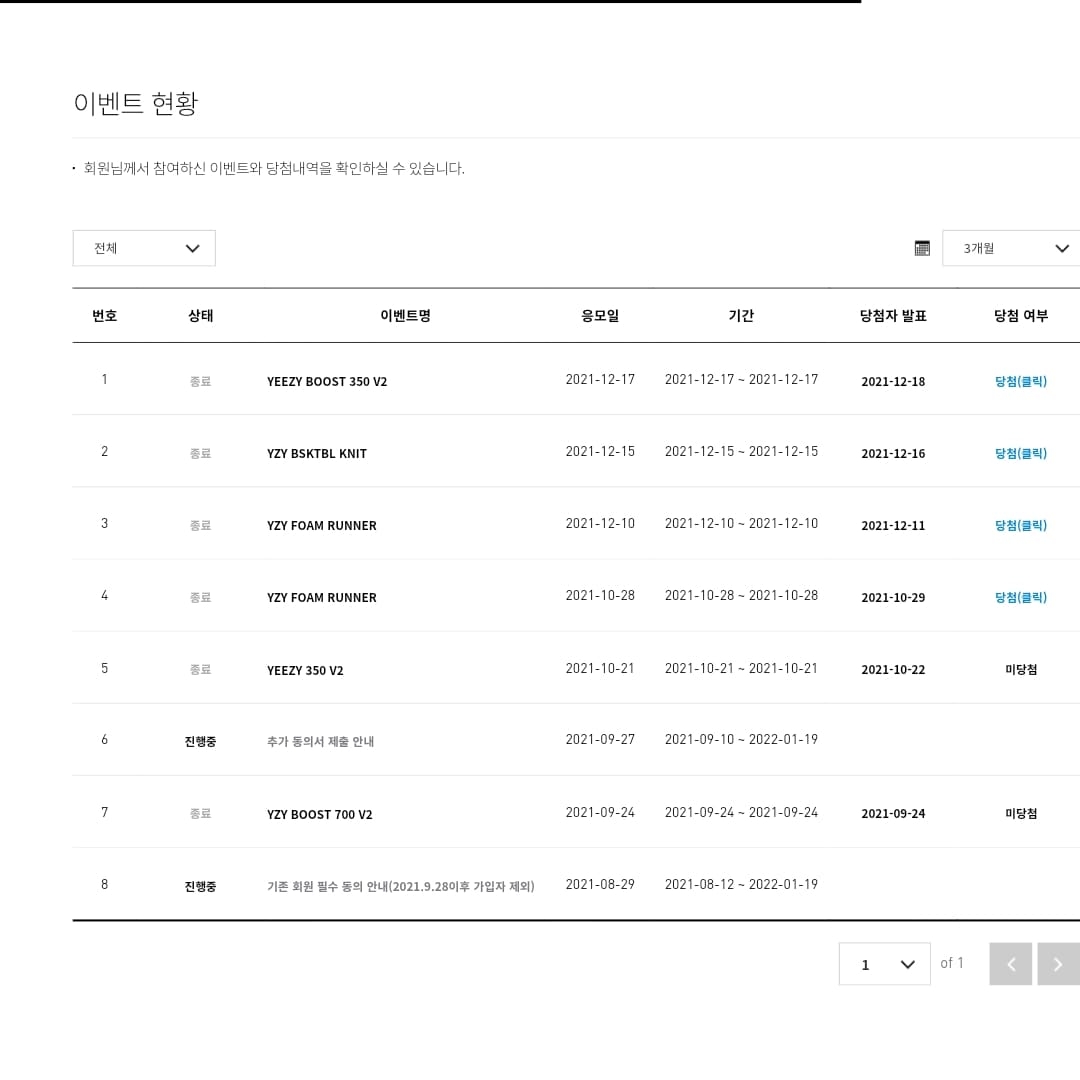
Task: Click the 진행중 status in row 8
Action: 200,886
